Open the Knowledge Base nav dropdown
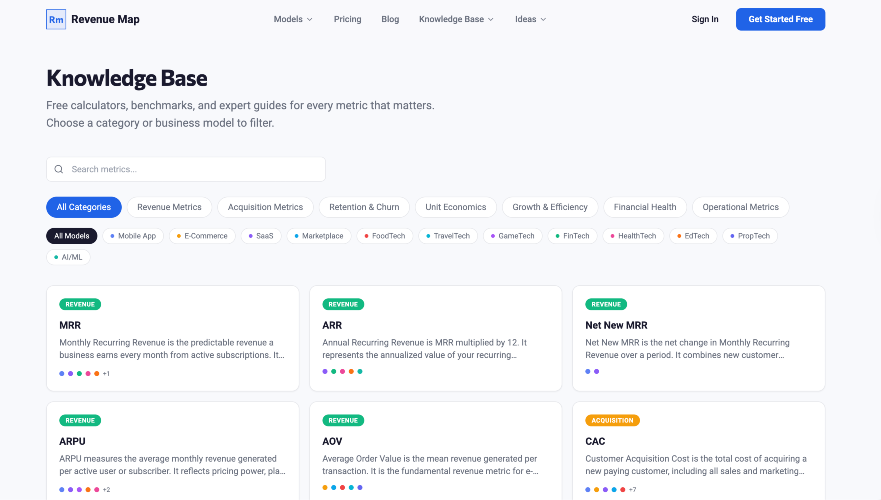The width and height of the screenshot is (881, 500). (x=456, y=19)
